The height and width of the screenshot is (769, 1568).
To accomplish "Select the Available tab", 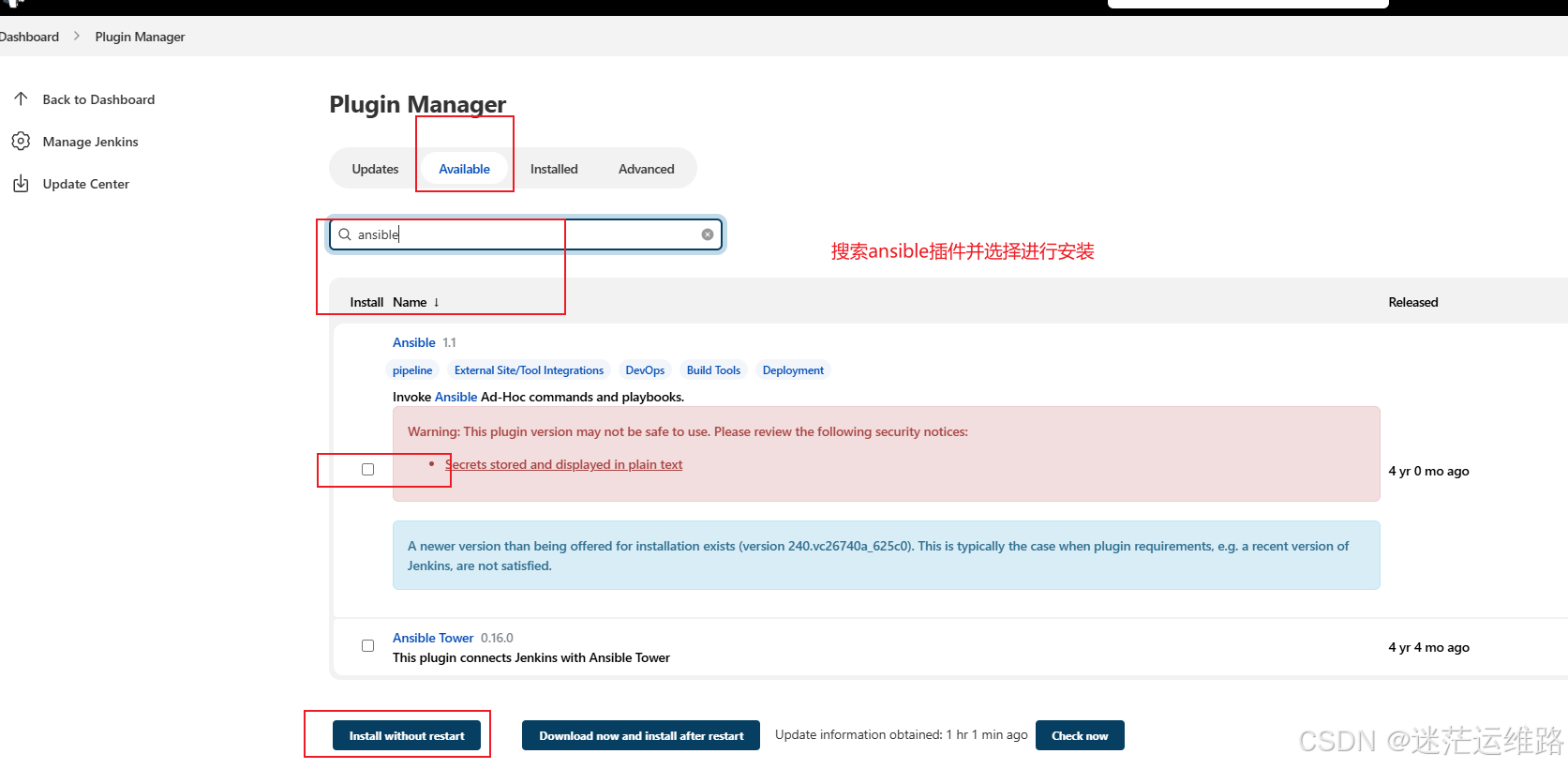I will tap(464, 169).
